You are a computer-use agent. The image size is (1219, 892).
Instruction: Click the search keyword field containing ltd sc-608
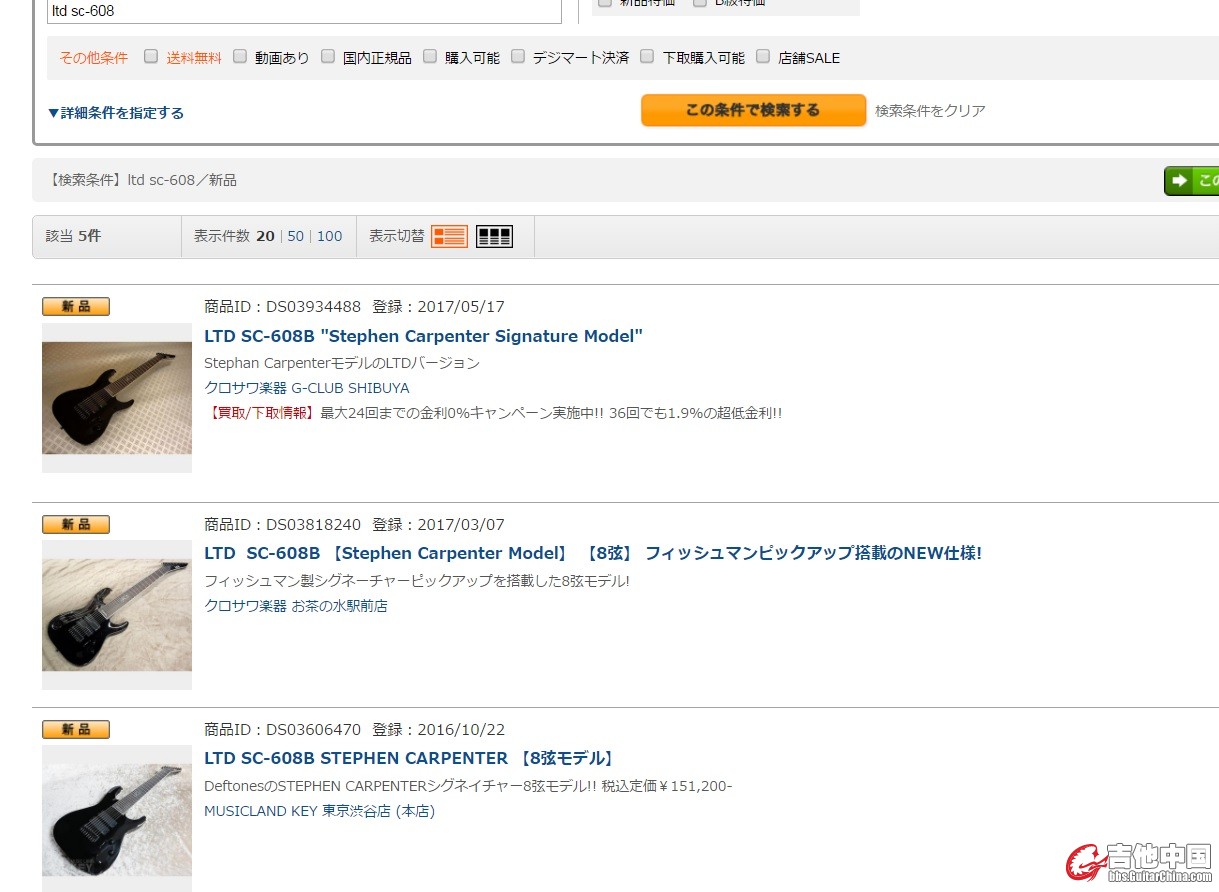[304, 12]
